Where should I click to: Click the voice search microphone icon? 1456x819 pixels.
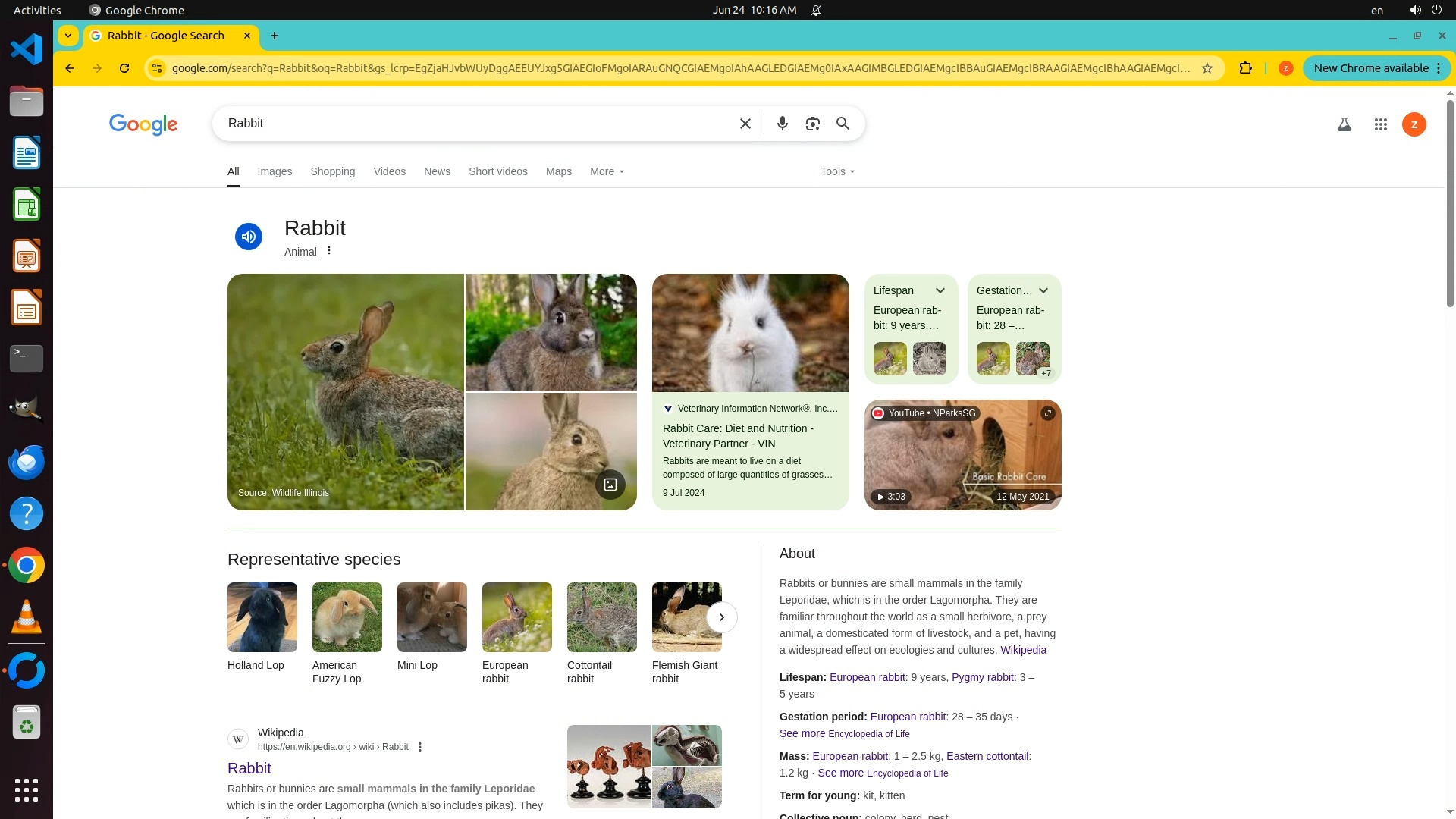(782, 124)
